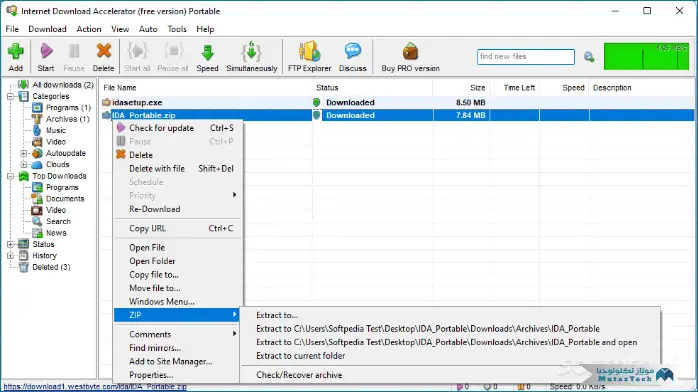Viewport: 698px width, 392px height.
Task: Open the Comments submenu in context menu
Action: point(177,334)
